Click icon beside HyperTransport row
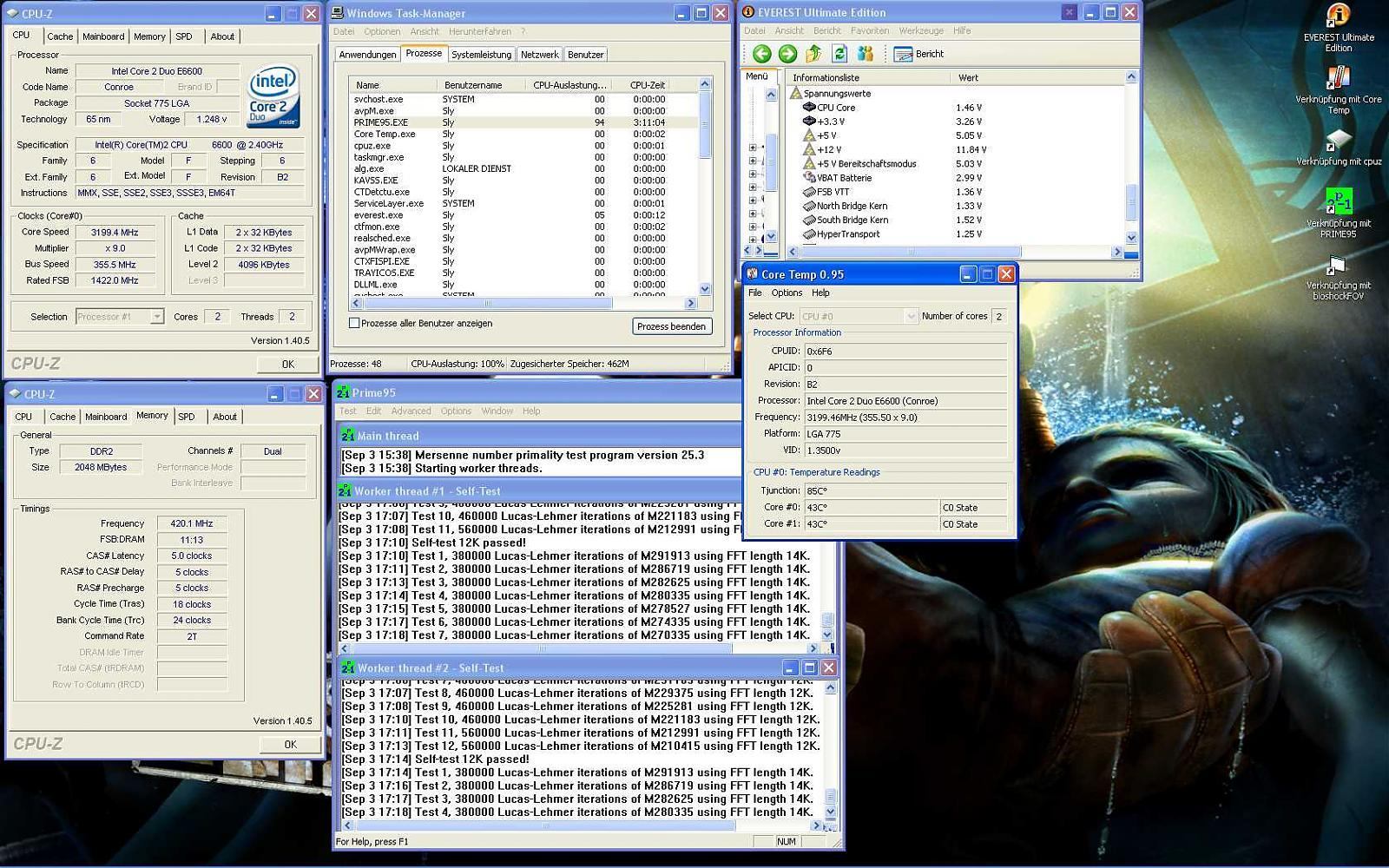 tap(809, 234)
